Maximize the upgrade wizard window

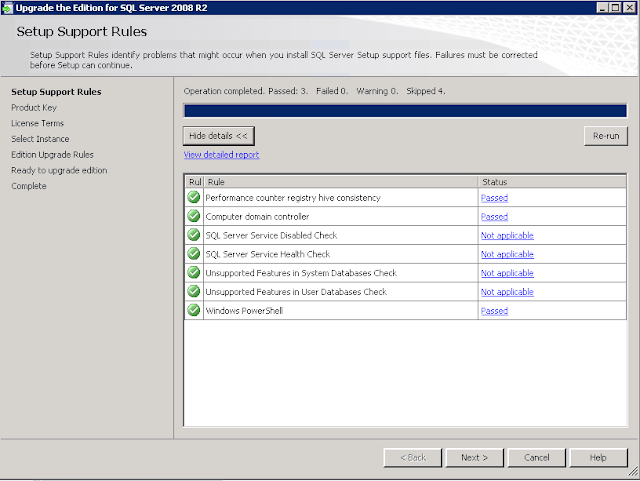point(616,8)
